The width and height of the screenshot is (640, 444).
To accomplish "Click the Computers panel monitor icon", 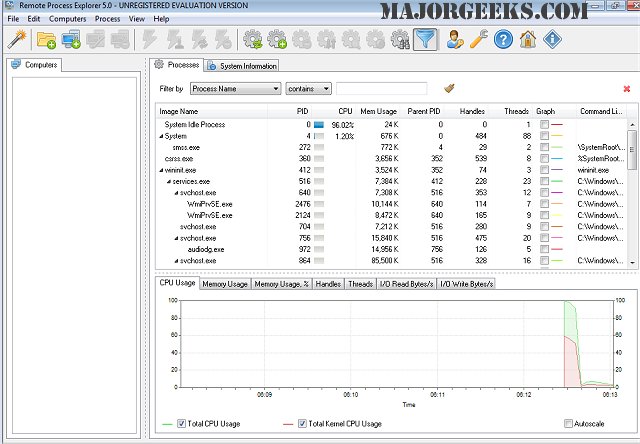I will coord(16,64).
